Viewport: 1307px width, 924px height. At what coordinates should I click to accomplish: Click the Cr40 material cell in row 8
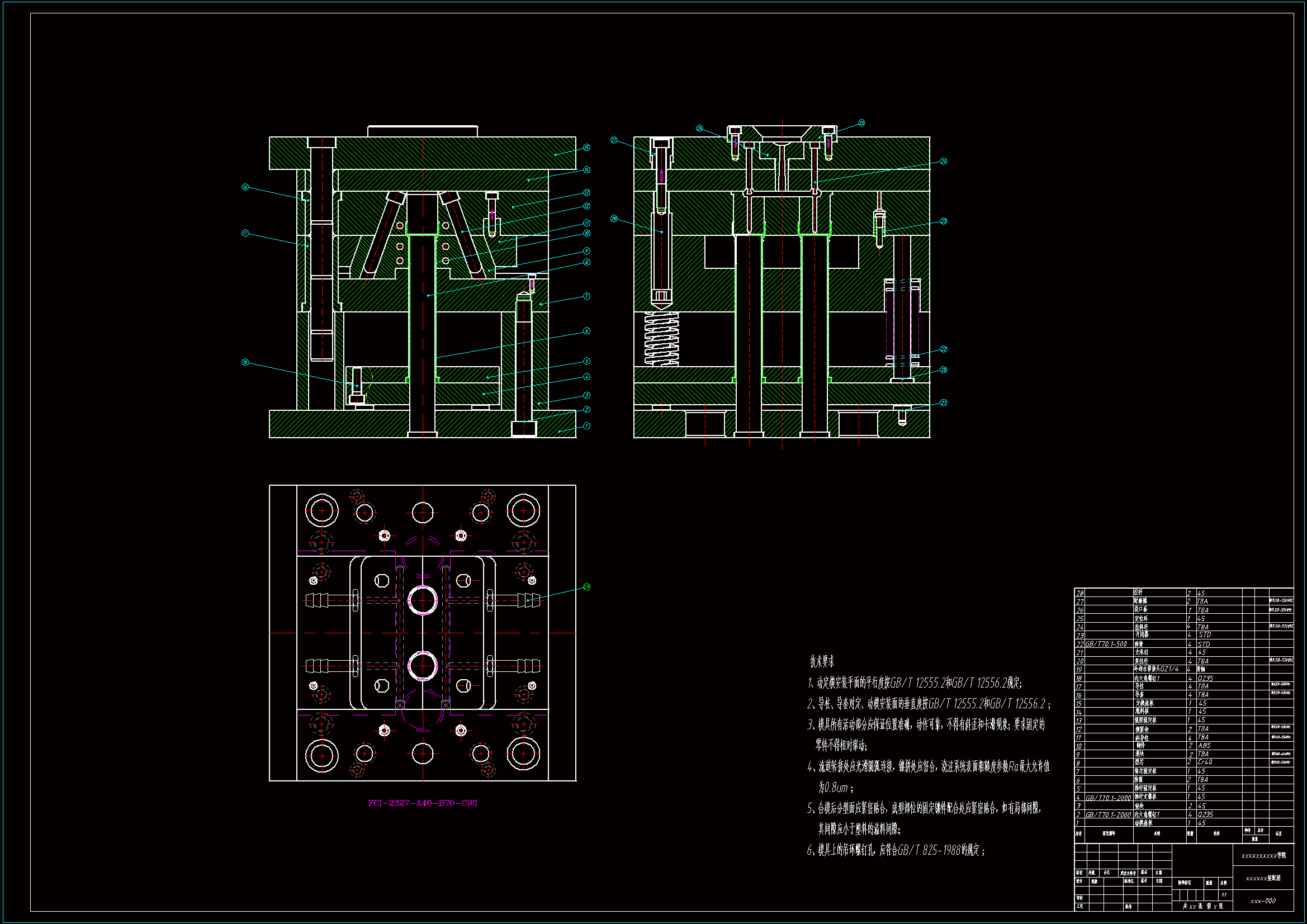[1205, 762]
